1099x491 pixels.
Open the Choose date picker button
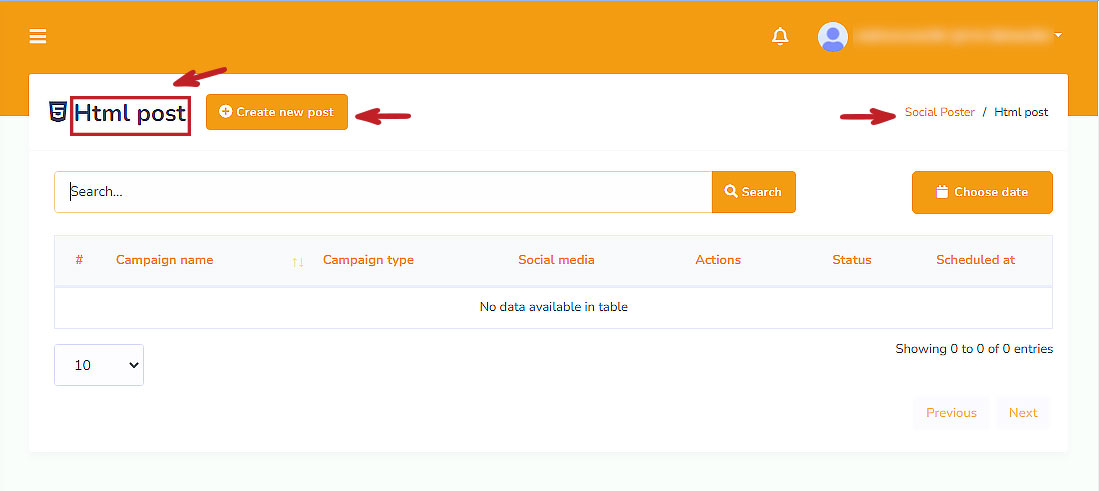click(x=981, y=192)
